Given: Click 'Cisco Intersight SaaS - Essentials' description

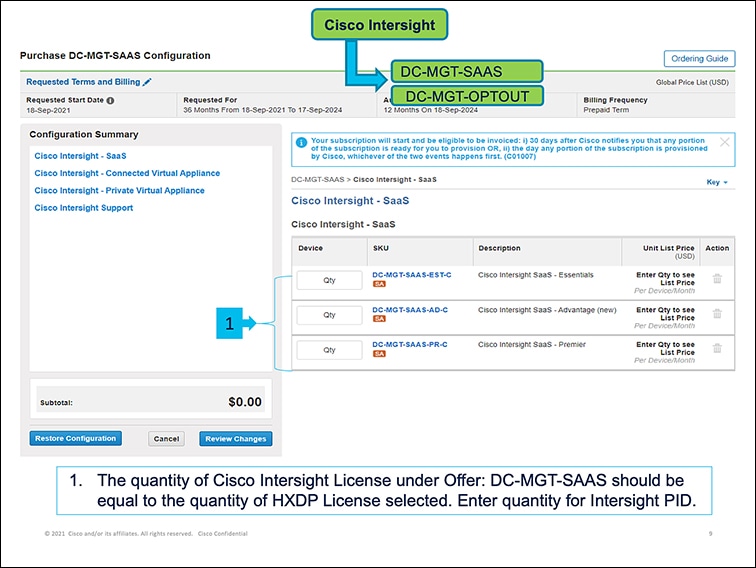Looking at the screenshot, I should click(x=536, y=275).
